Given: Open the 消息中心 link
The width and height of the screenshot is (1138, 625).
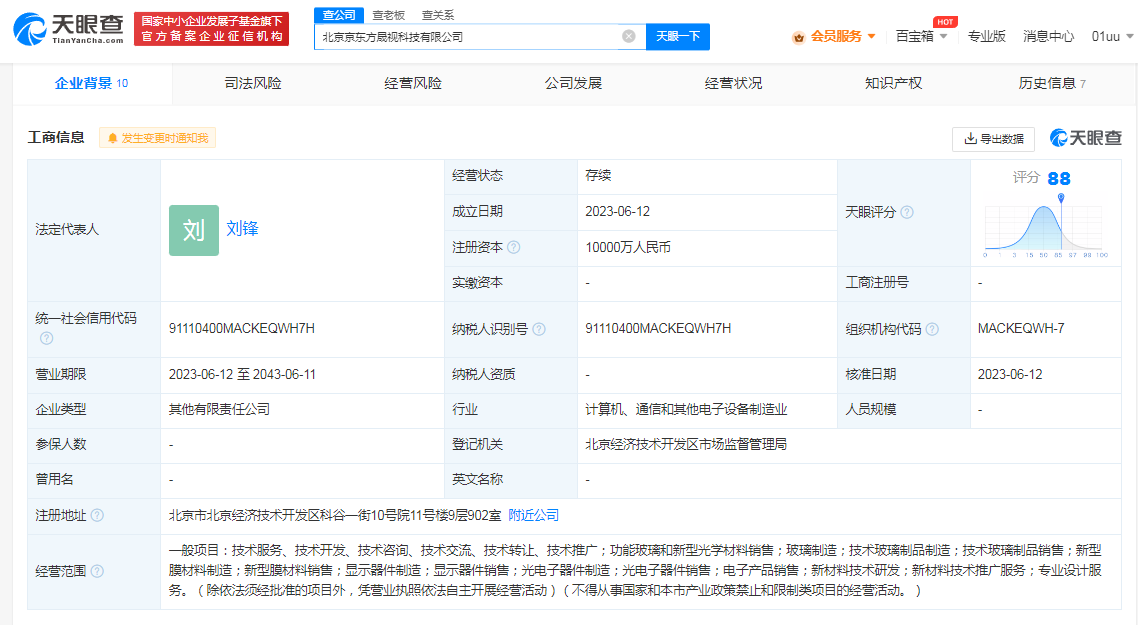Looking at the screenshot, I should tap(1048, 36).
